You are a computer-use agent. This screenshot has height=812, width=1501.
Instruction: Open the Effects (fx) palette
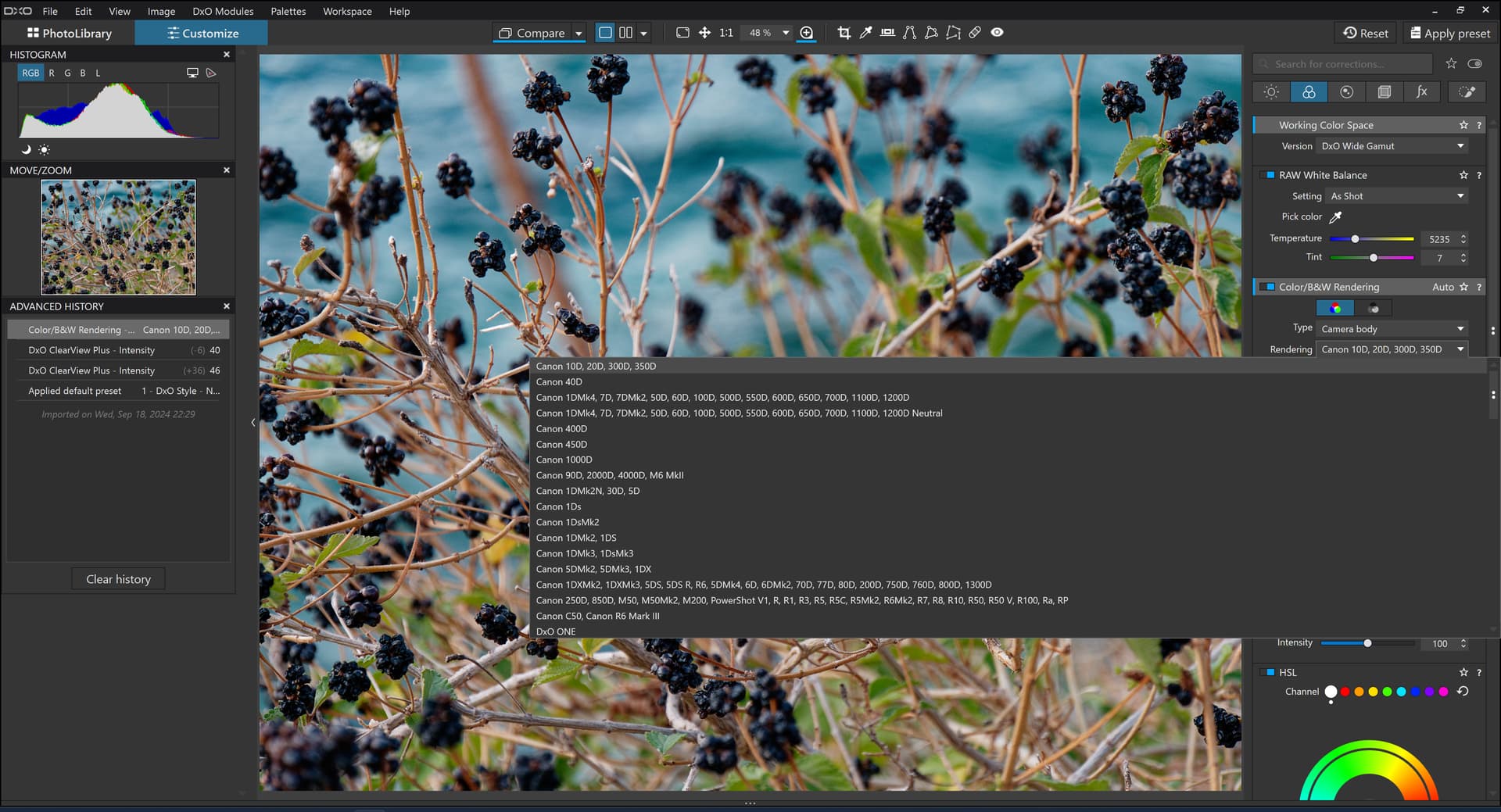pos(1421,92)
